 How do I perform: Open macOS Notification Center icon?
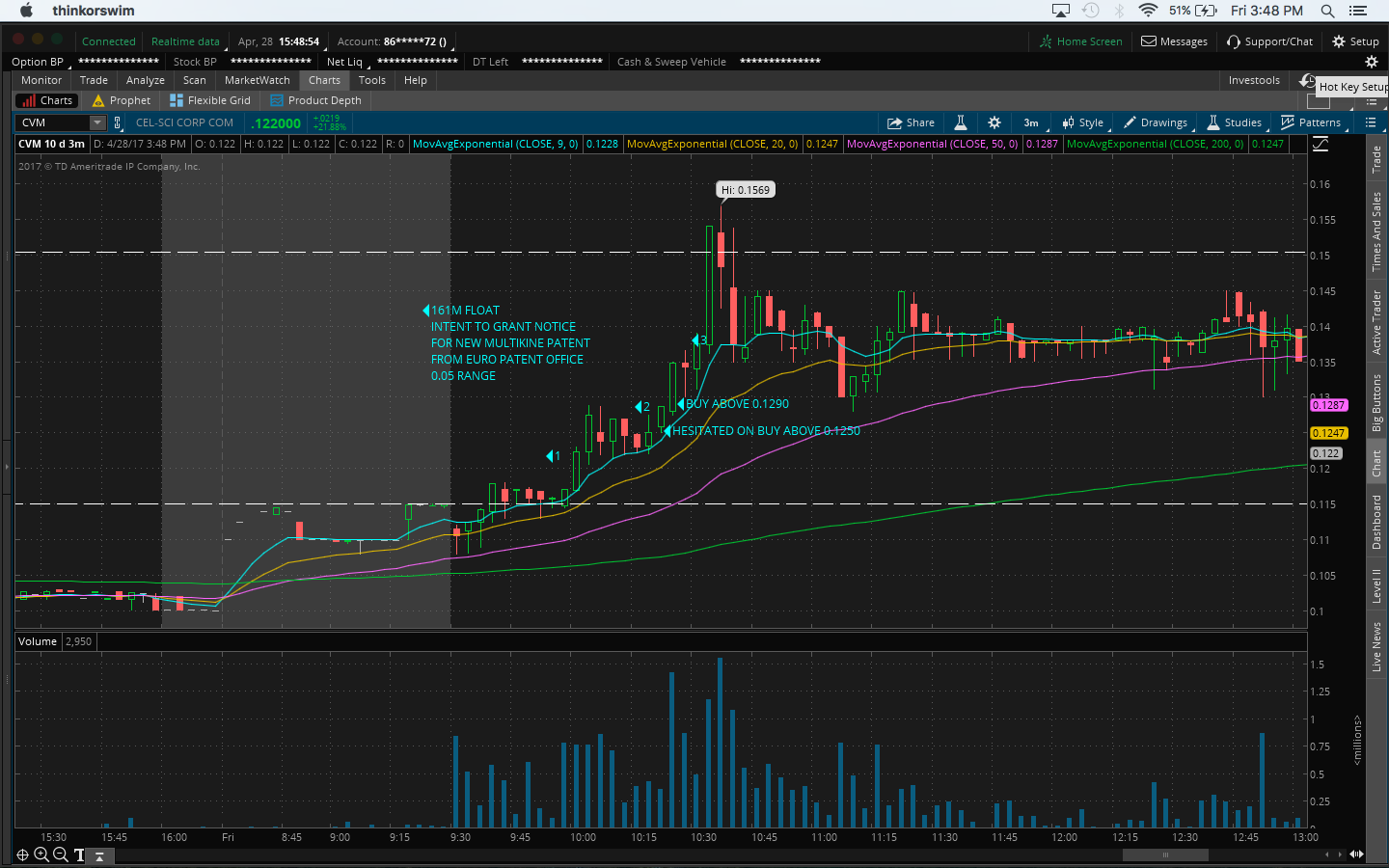pos(1358,11)
